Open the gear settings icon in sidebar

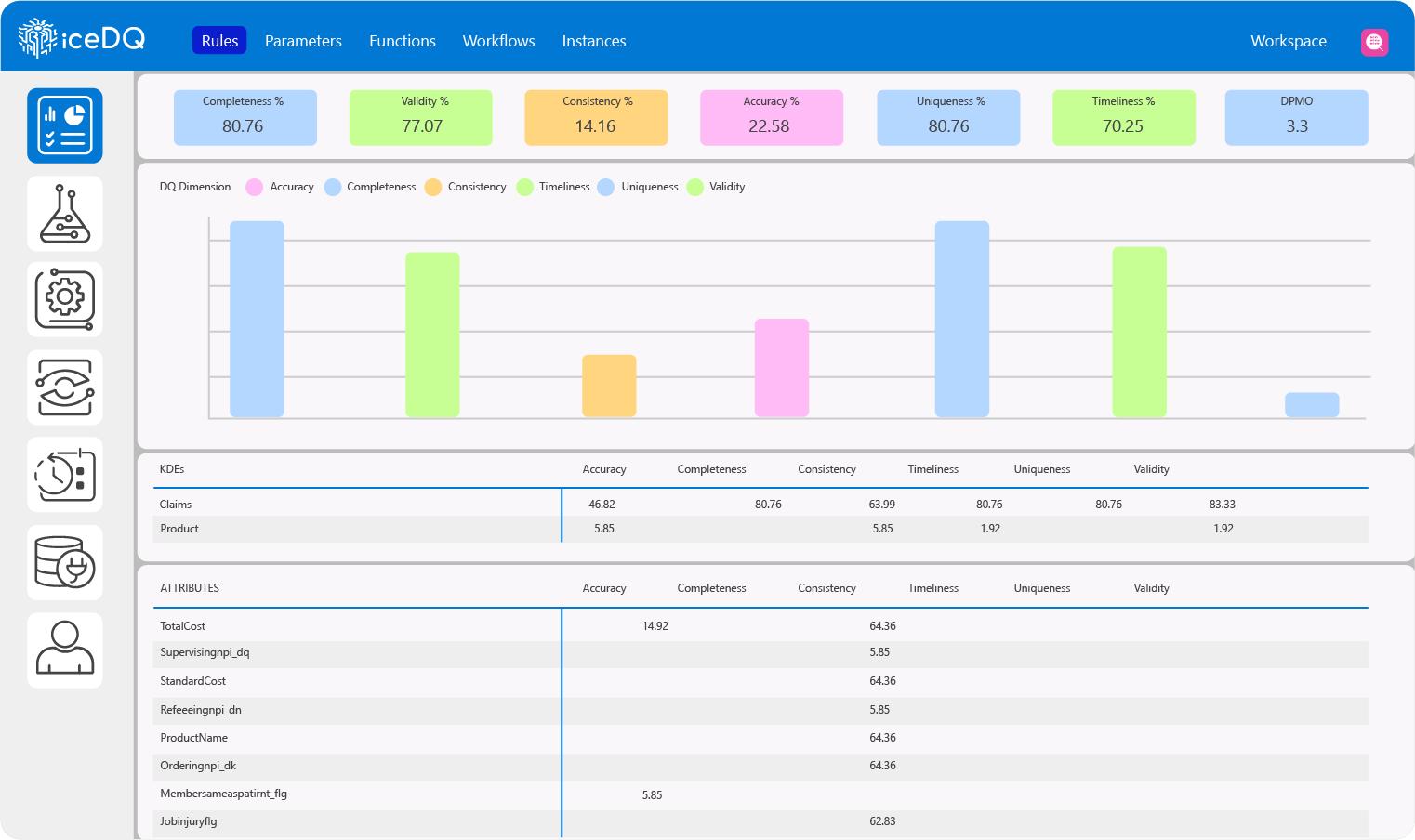[65, 299]
